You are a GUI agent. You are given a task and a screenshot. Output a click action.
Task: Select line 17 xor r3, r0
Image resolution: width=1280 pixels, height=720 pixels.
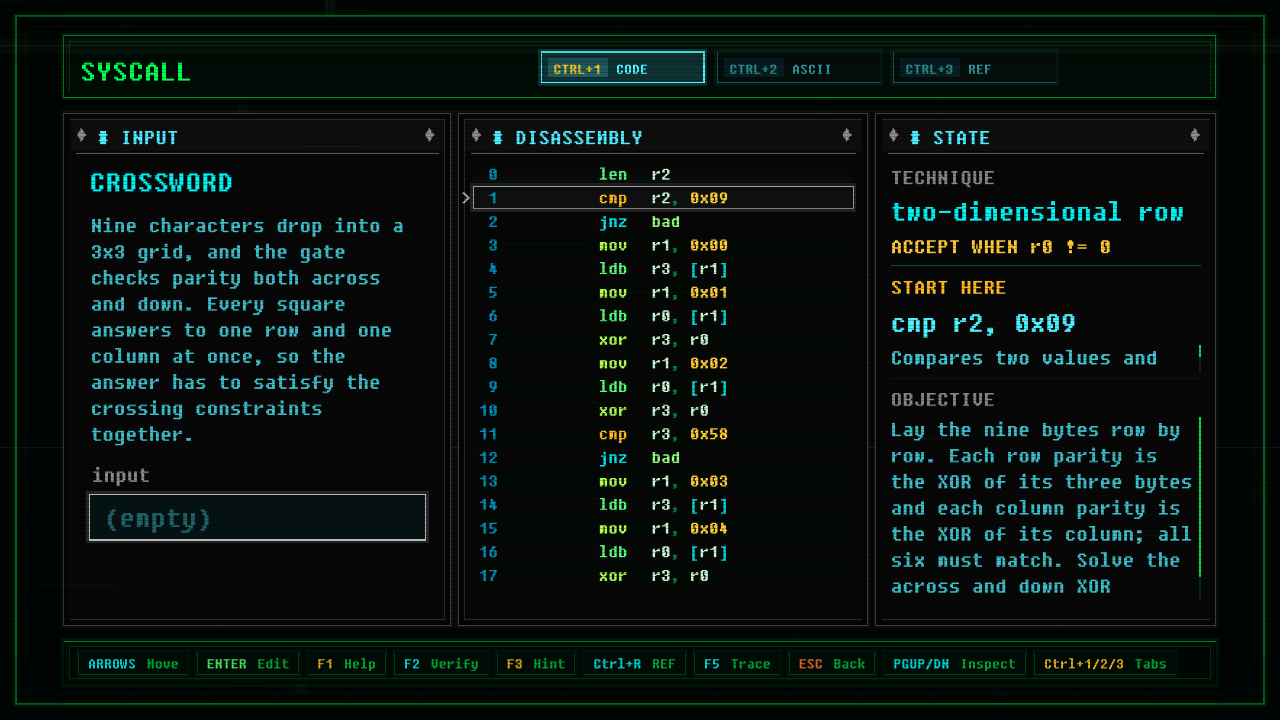coord(663,575)
